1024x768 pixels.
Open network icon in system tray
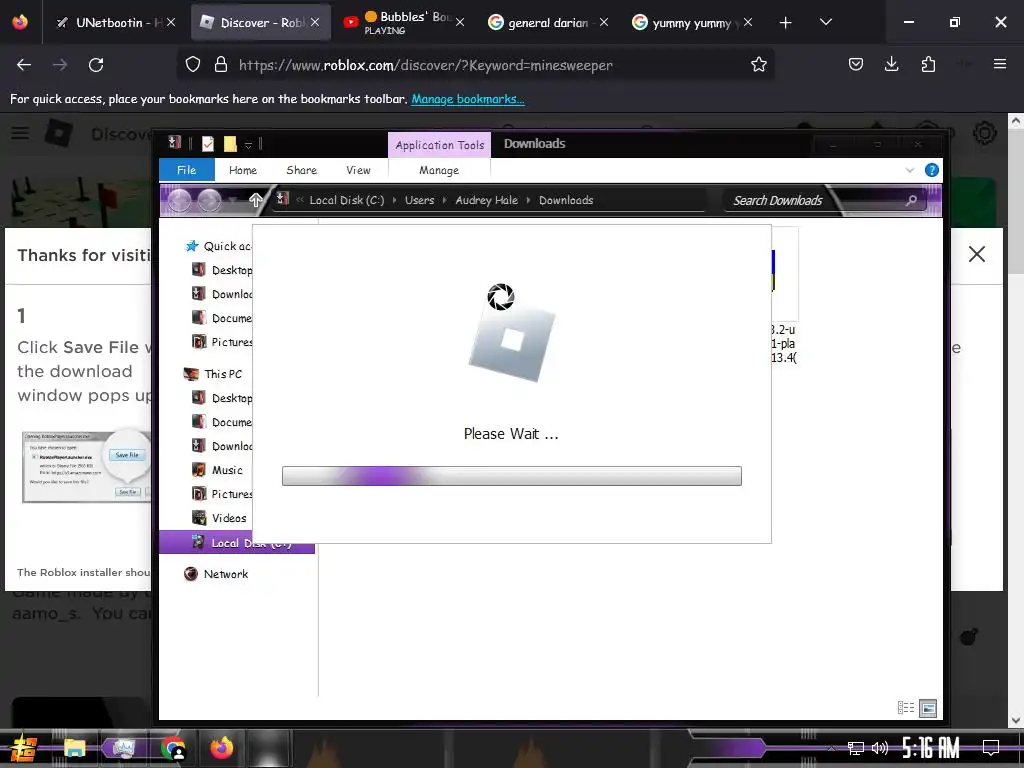(855, 748)
